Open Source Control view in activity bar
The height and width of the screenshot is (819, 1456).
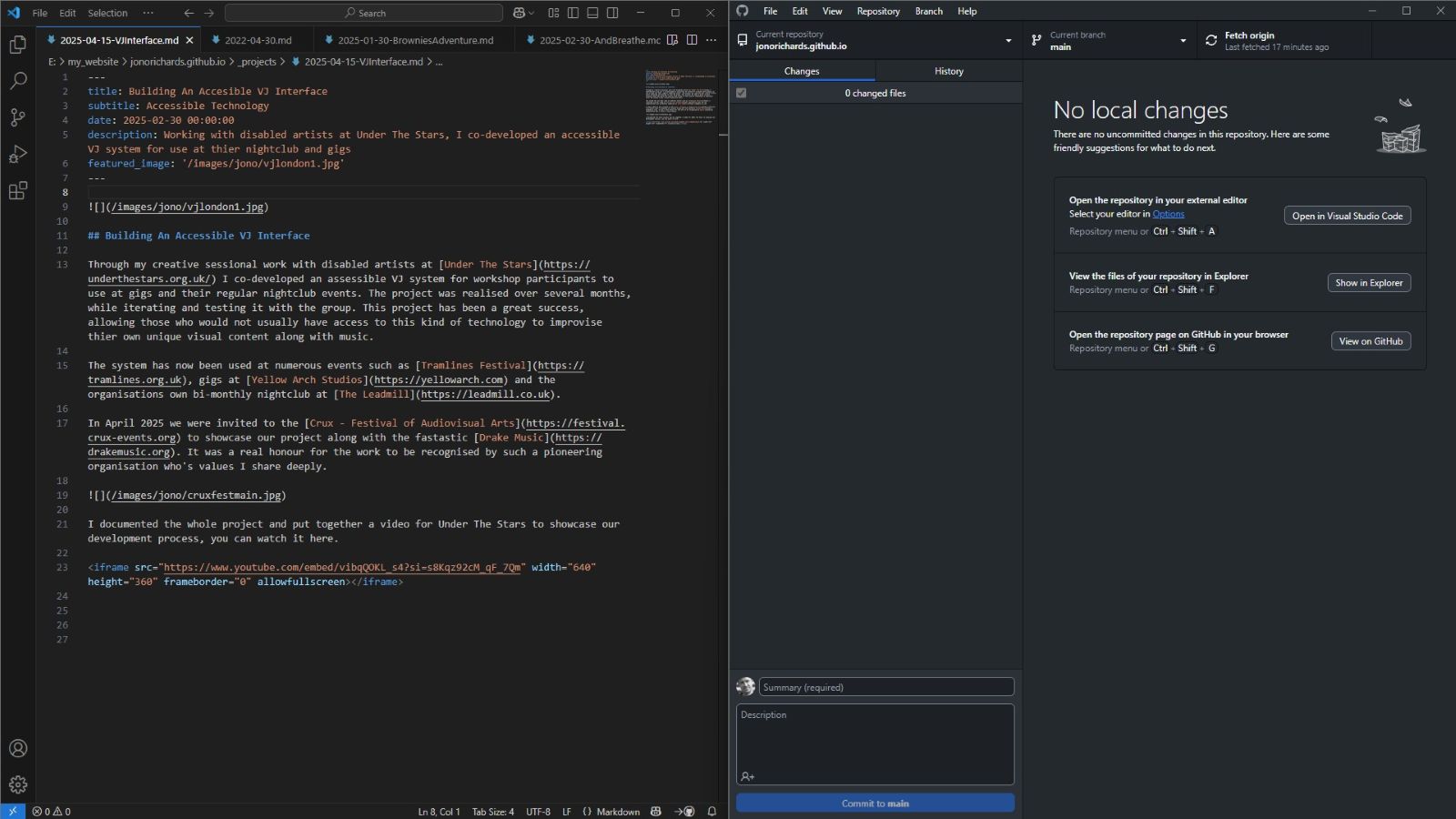tap(17, 117)
